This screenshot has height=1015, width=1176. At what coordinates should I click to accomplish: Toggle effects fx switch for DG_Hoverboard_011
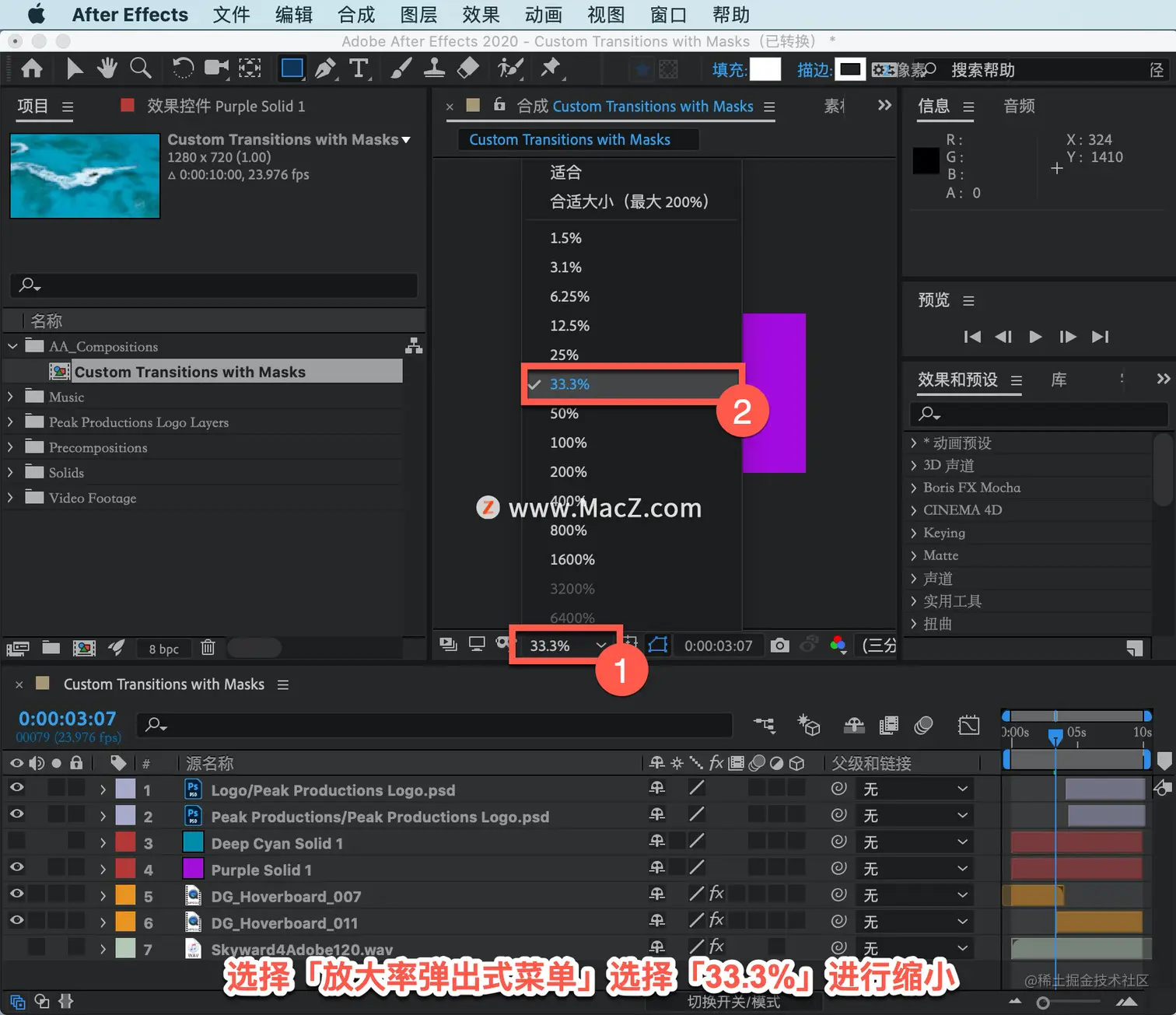(x=716, y=920)
